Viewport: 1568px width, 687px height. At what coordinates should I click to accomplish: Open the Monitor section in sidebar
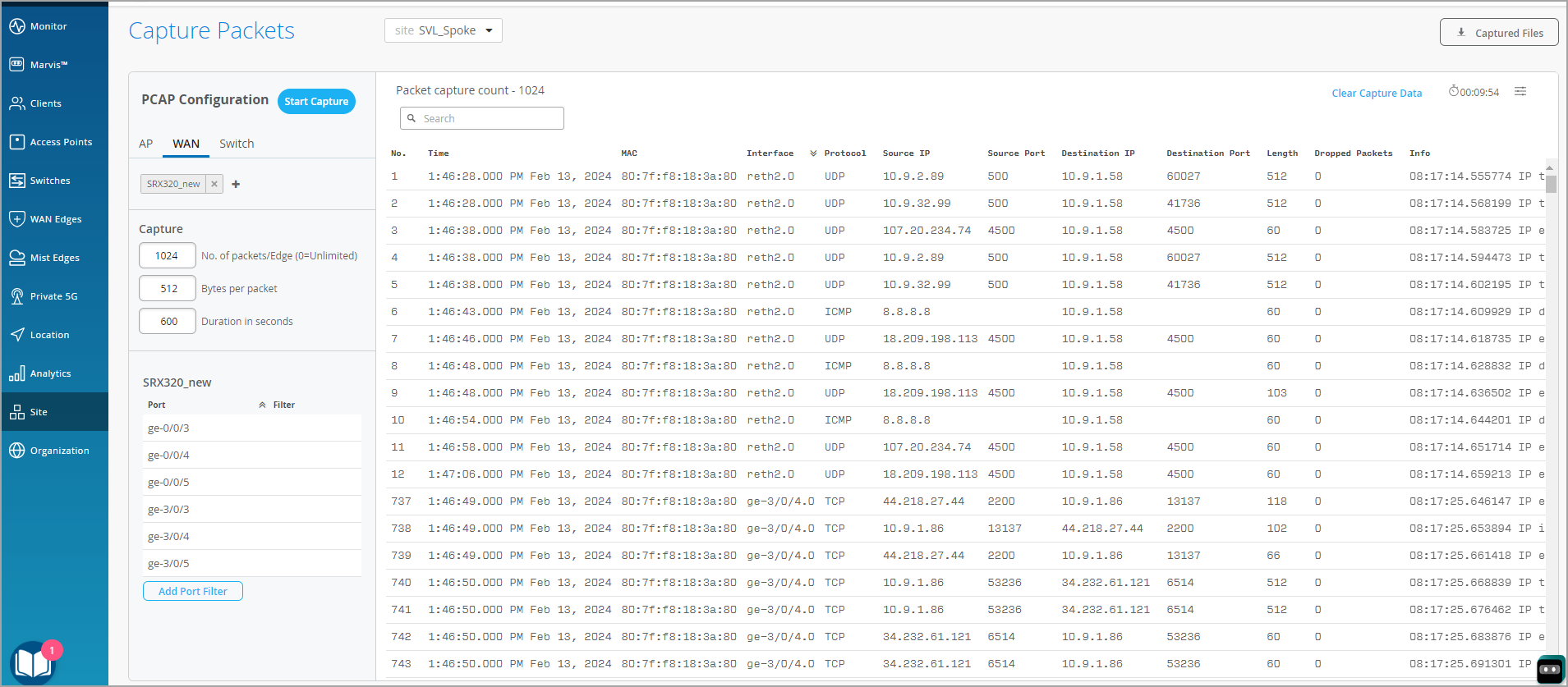(x=48, y=26)
